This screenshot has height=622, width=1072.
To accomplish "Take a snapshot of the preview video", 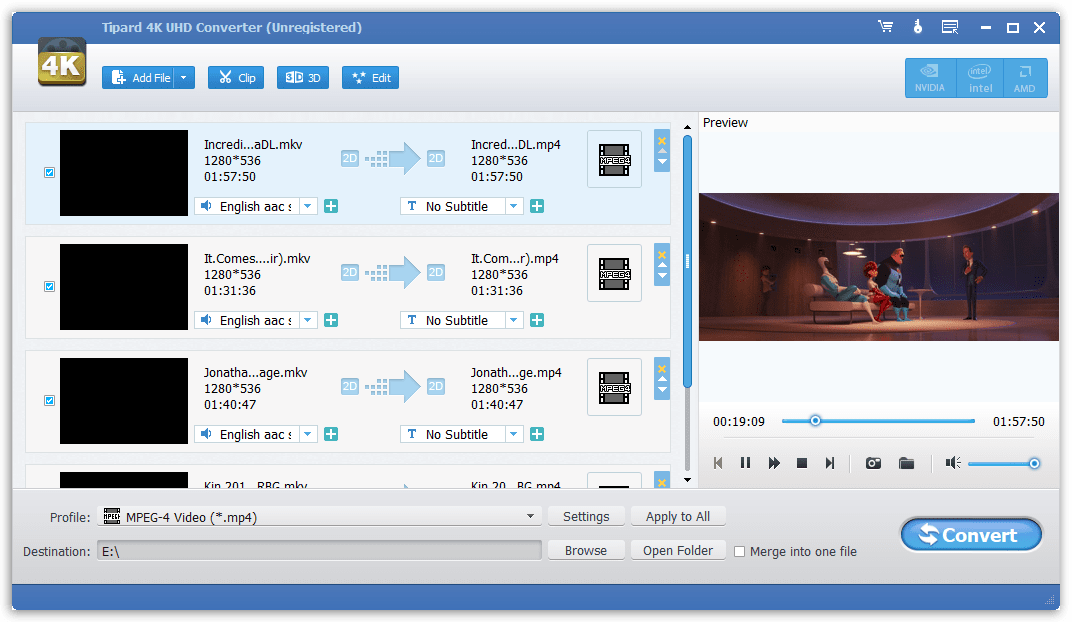I will 872,463.
